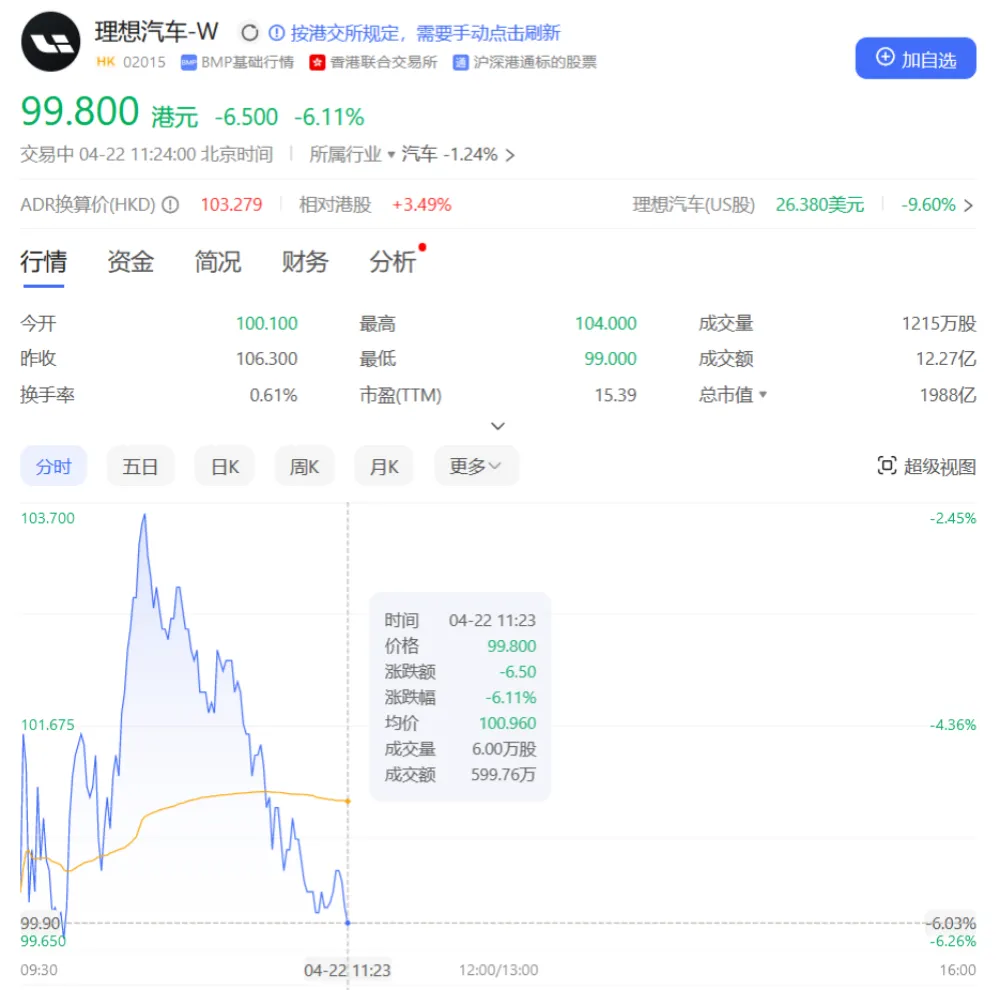Expand the 总市值 dropdown triangle

point(763,394)
